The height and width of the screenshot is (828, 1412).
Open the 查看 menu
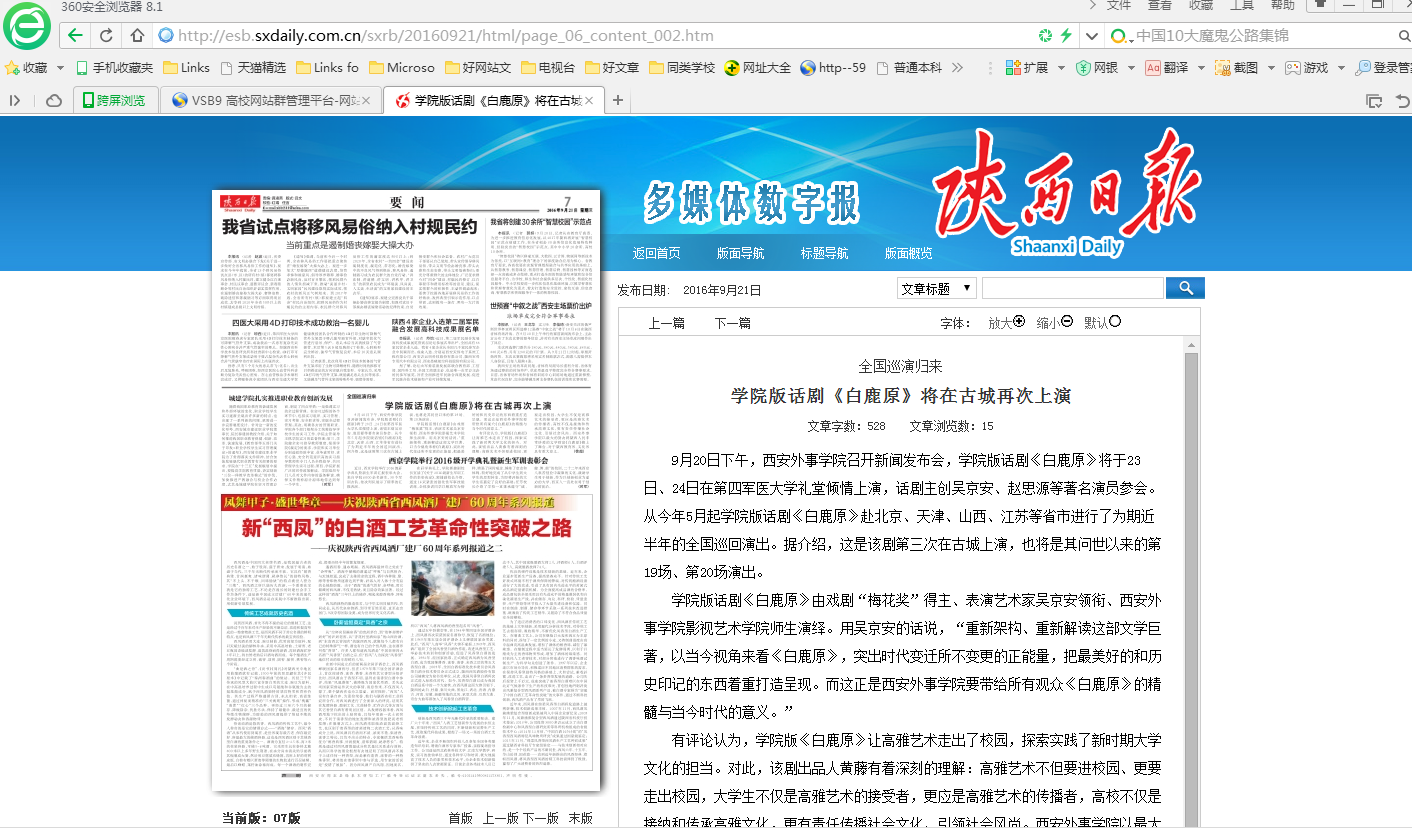pos(1160,5)
